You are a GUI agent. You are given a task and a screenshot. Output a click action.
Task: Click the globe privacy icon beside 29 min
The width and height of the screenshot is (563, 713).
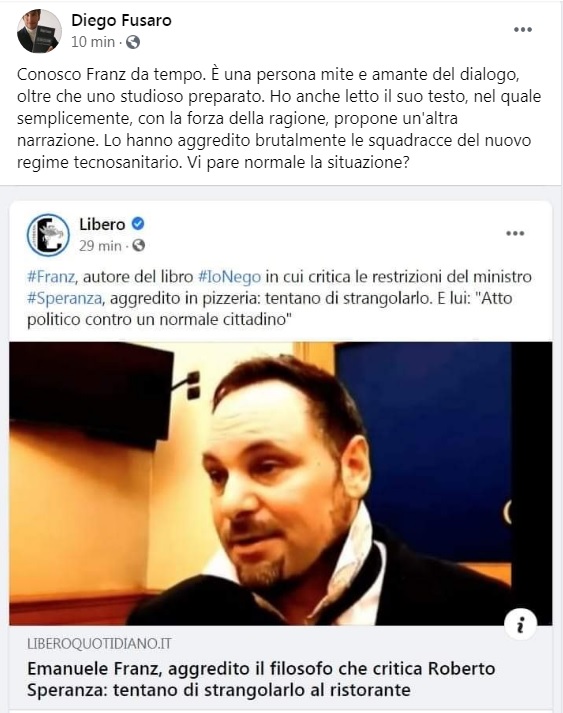click(x=138, y=246)
